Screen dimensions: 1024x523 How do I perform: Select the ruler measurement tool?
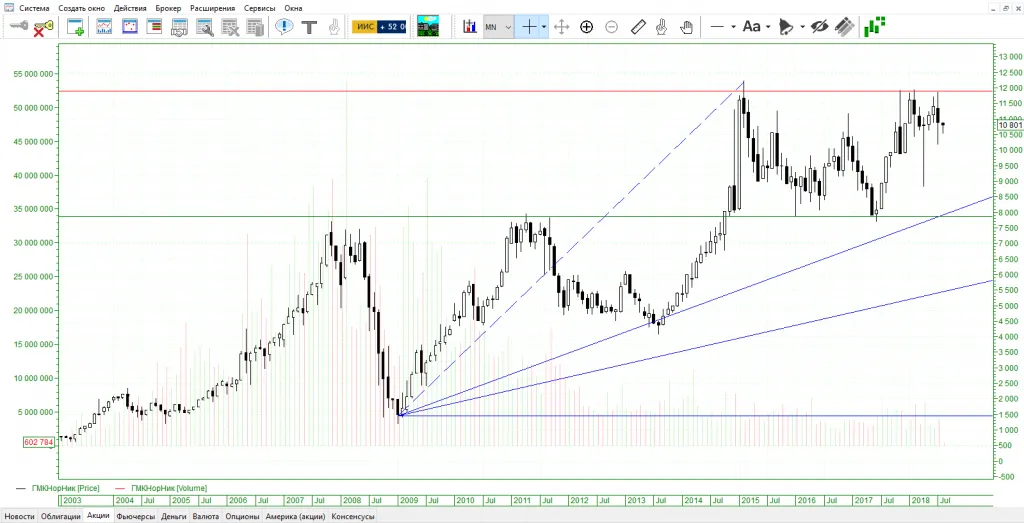point(638,27)
